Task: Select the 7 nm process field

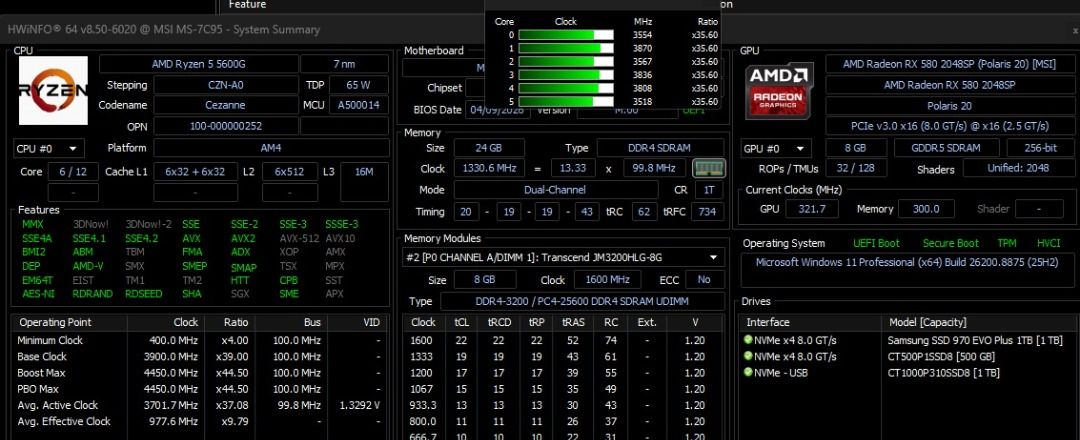Action: (344, 64)
